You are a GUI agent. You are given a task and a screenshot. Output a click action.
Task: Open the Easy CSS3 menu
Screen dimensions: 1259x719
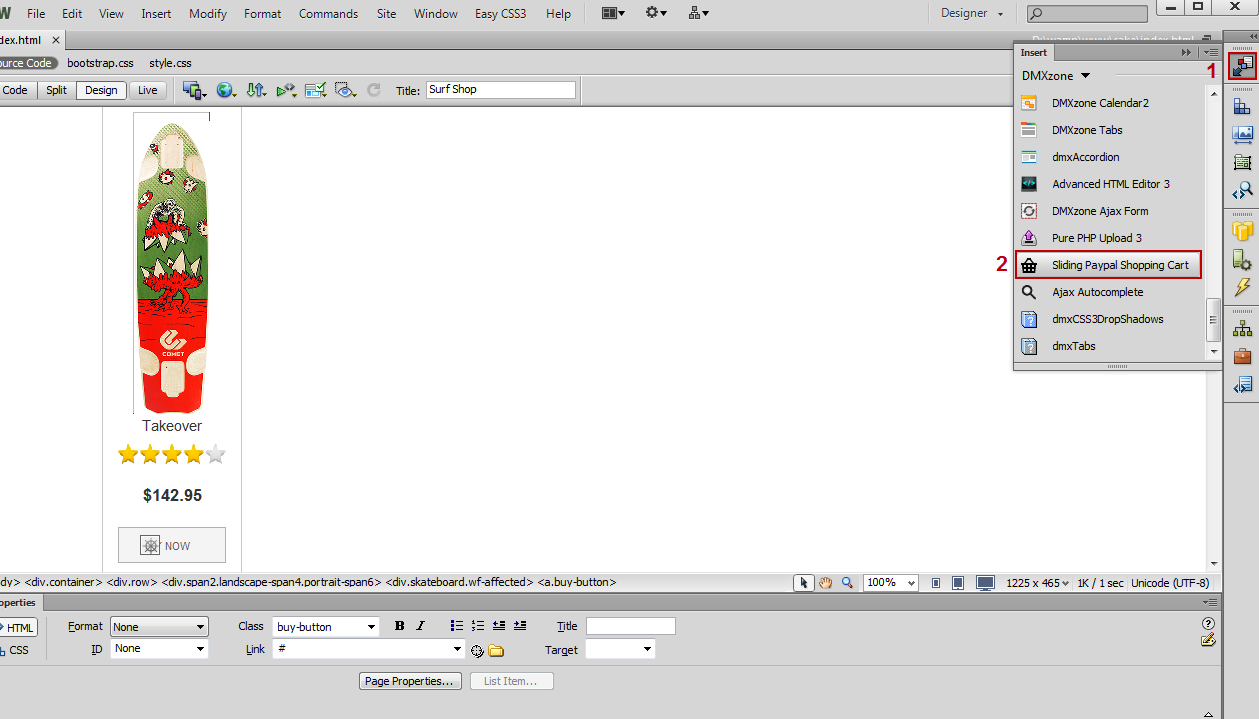[500, 14]
